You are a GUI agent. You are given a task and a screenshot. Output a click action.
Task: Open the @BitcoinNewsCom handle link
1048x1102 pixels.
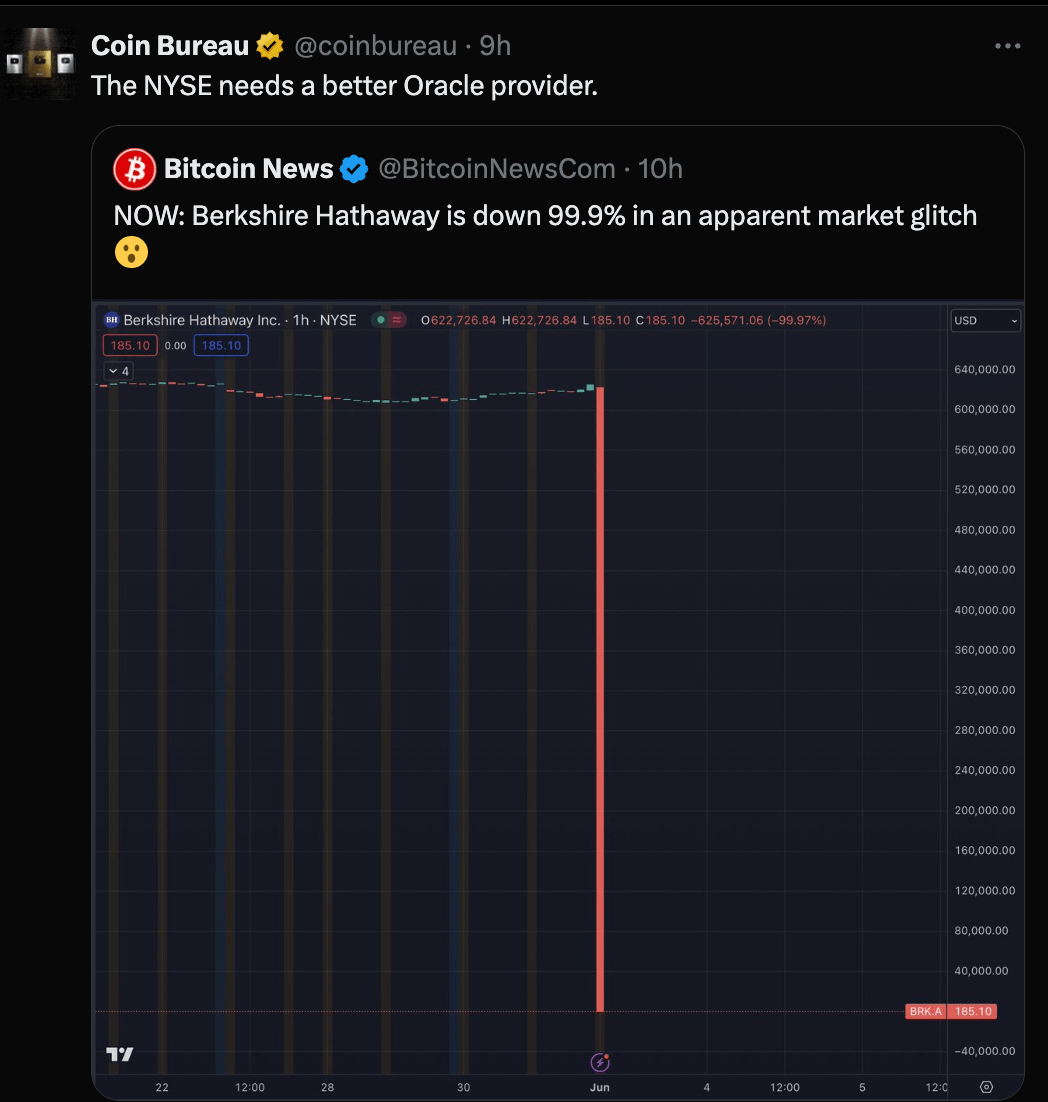coord(497,169)
